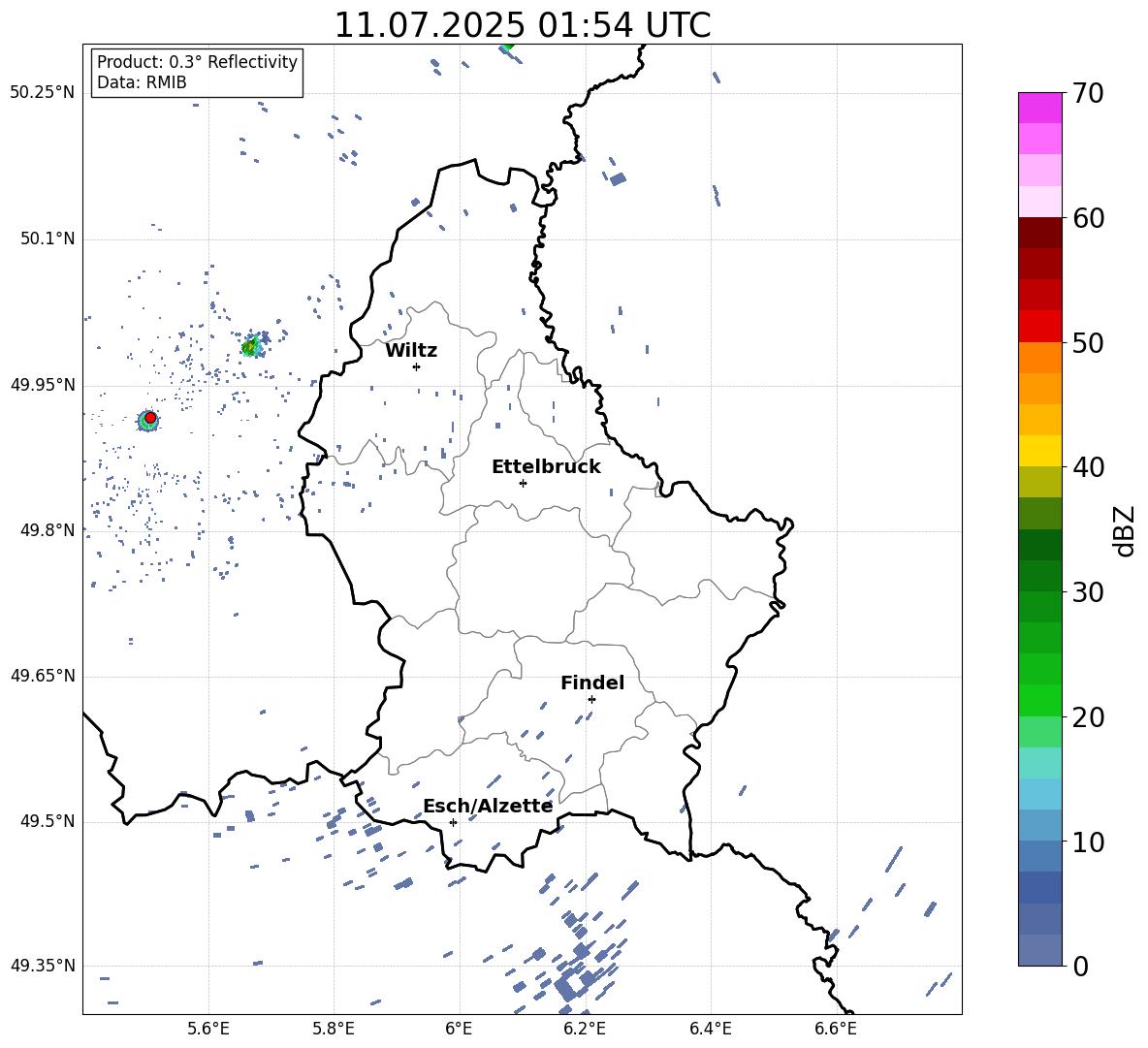Click the 20 tick on colorbar
The height and width of the screenshot is (1048, 1148).
point(1089,717)
